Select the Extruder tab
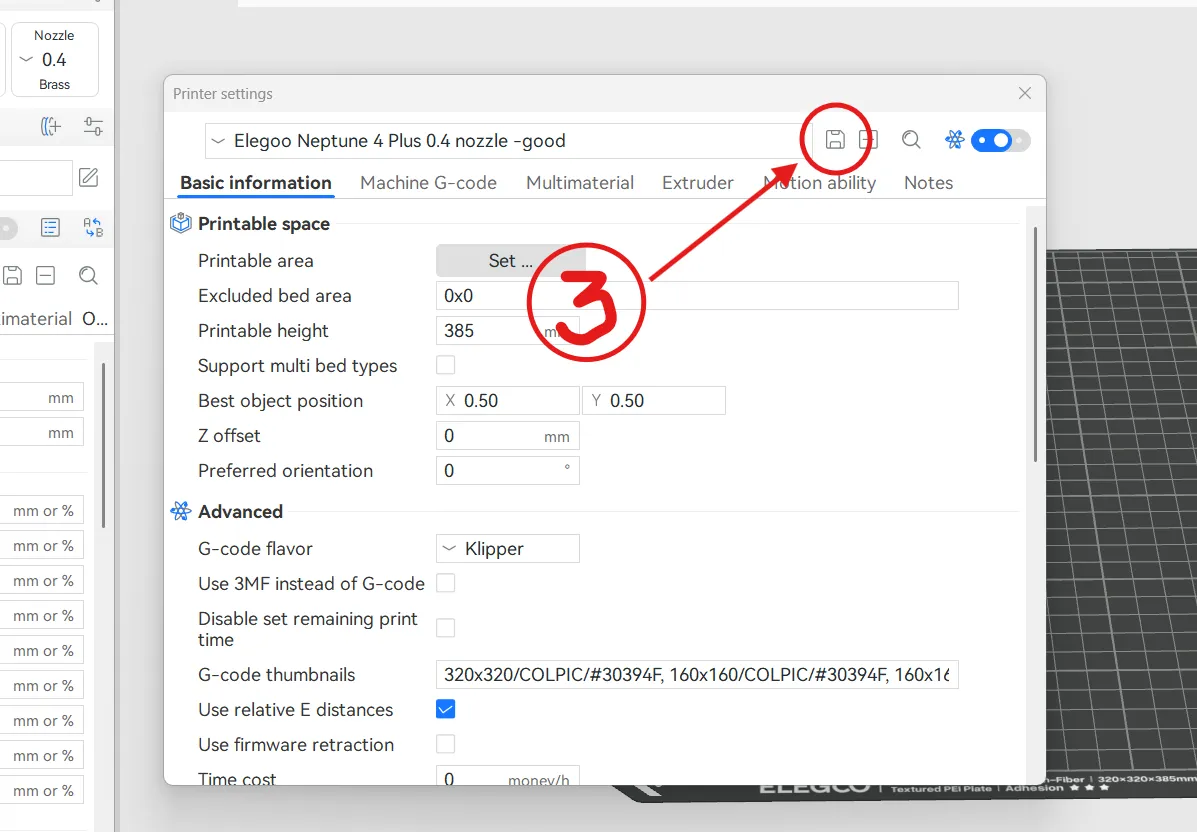This screenshot has width=1197, height=832. [x=698, y=183]
